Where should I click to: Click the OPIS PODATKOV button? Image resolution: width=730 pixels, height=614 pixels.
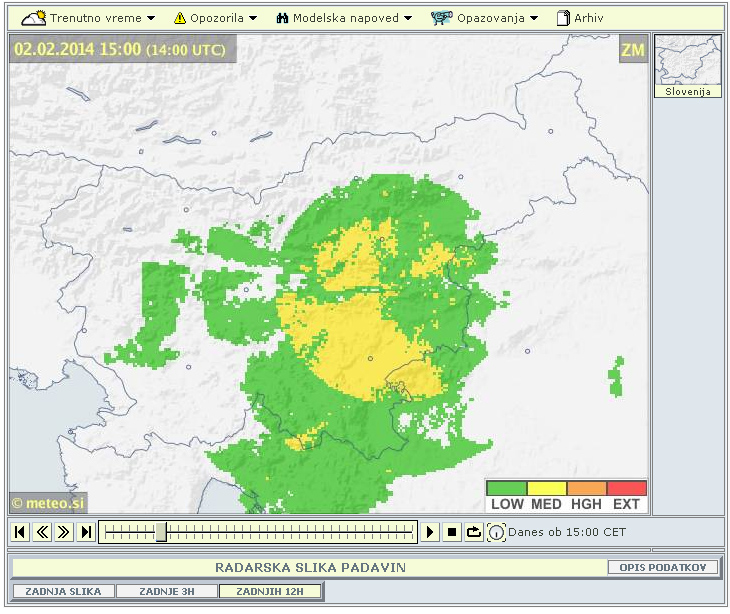(662, 568)
